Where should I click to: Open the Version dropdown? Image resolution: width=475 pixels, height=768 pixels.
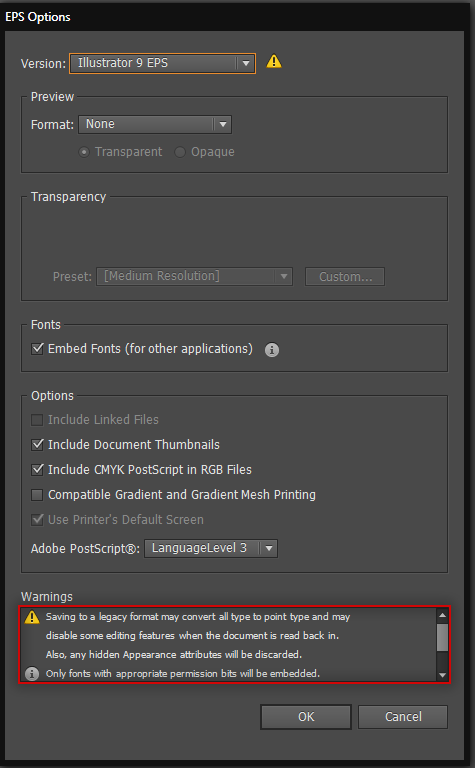pyautogui.click(x=162, y=63)
